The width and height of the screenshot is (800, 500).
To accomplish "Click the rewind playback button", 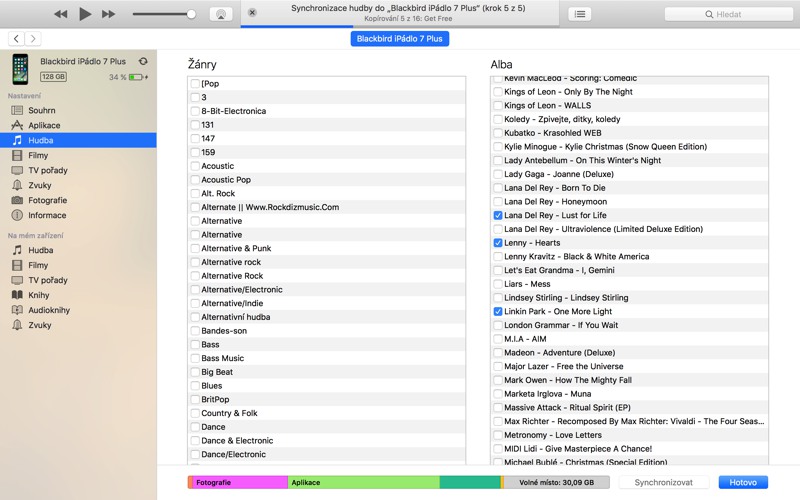I will 61,14.
